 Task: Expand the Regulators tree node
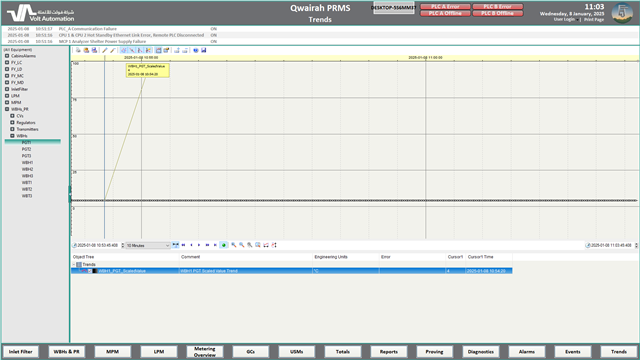click(12, 122)
